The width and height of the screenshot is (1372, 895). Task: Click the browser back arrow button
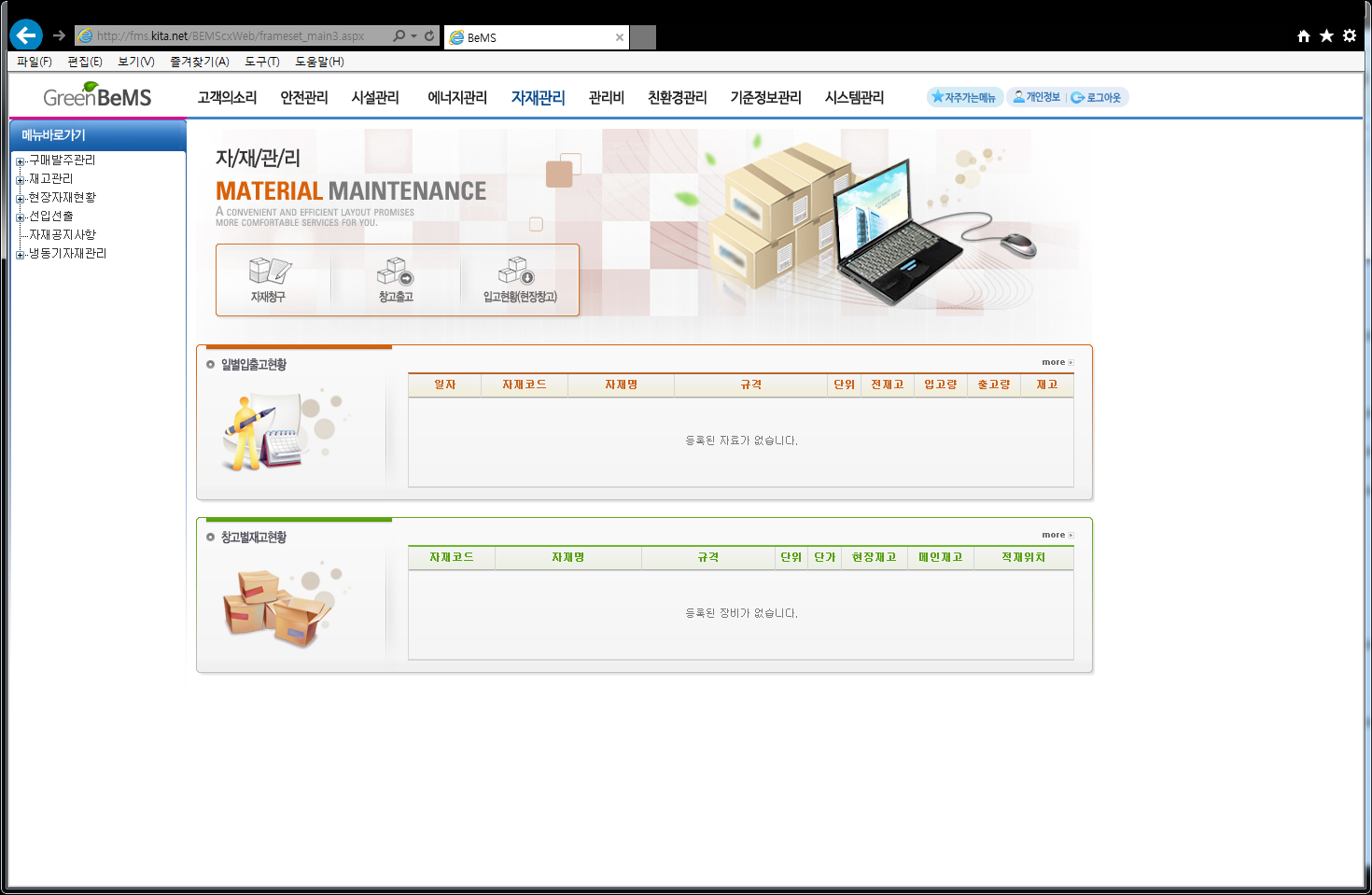[x=26, y=35]
